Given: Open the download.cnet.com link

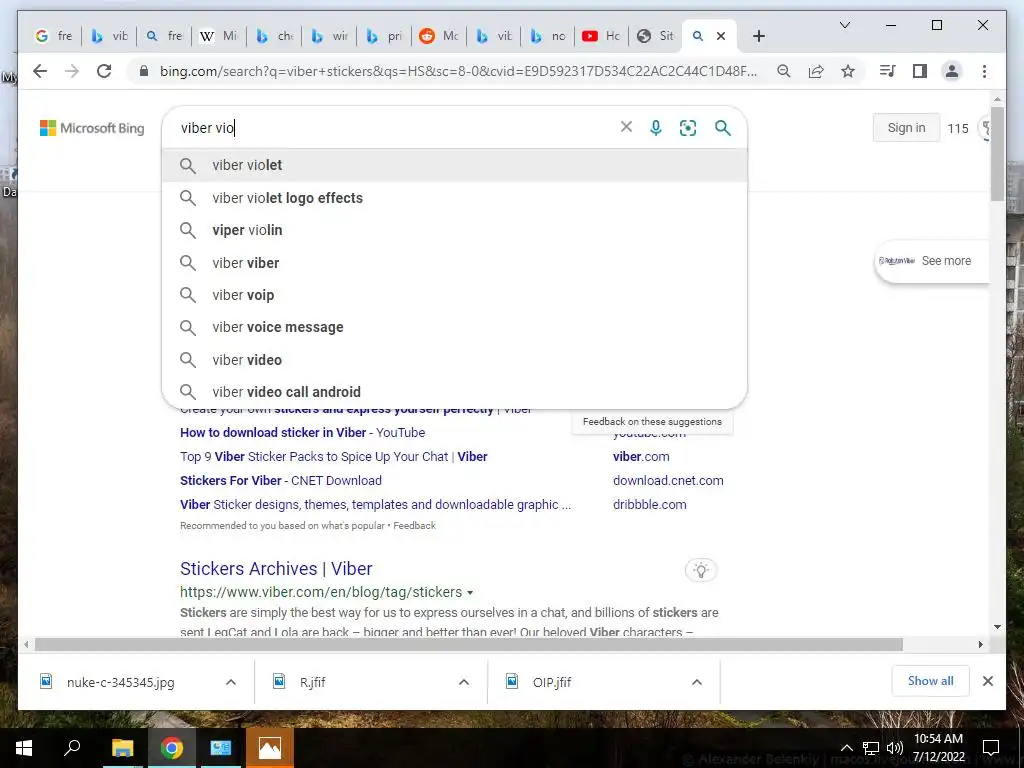Looking at the screenshot, I should (x=668, y=481).
